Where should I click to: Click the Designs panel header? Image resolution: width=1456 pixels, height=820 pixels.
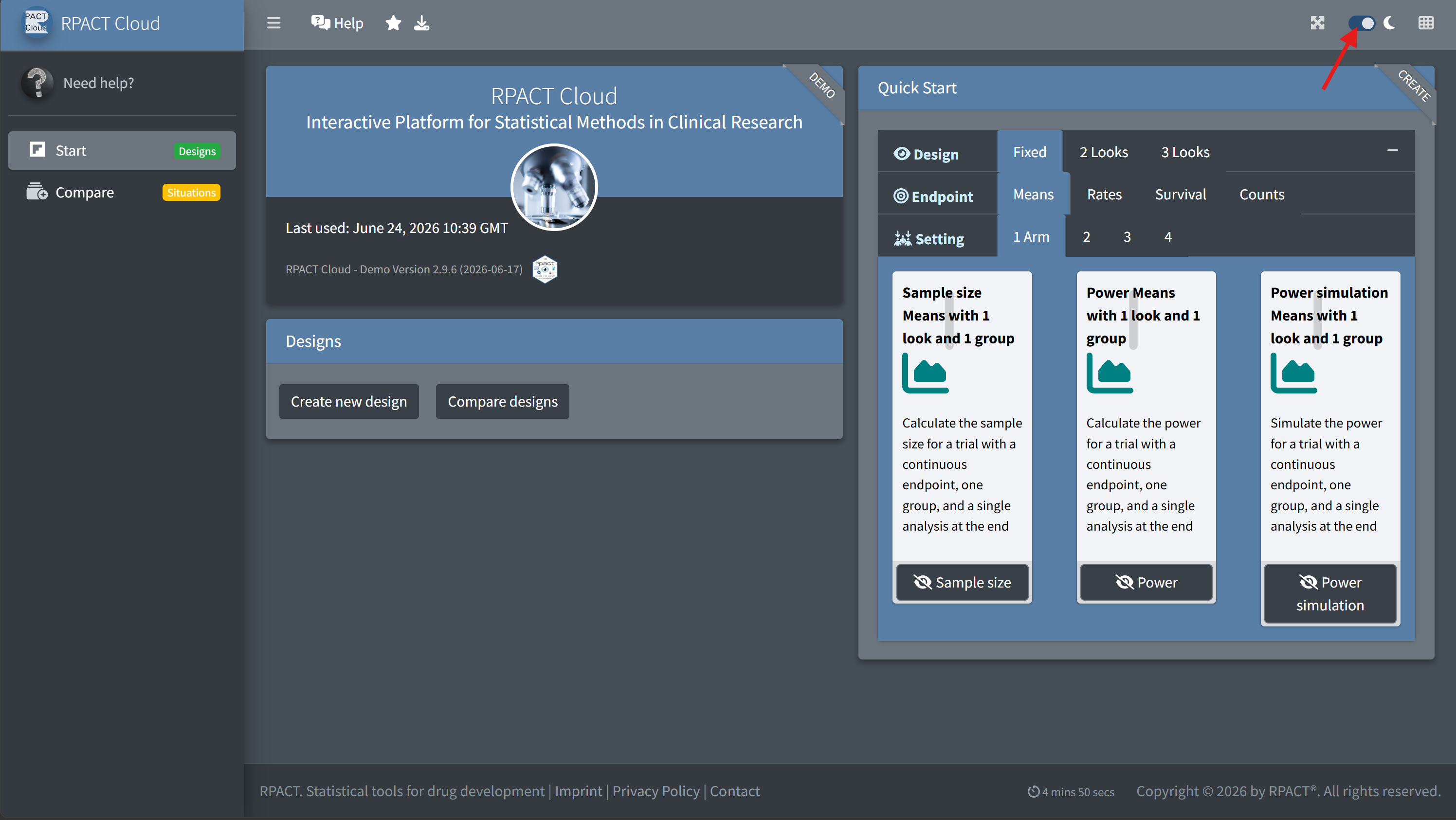[554, 341]
